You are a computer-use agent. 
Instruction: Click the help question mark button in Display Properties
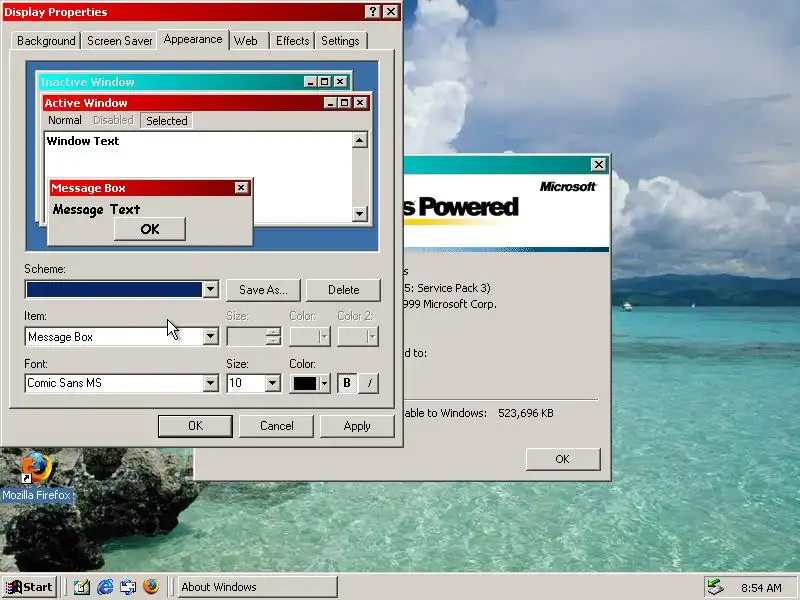pos(373,12)
